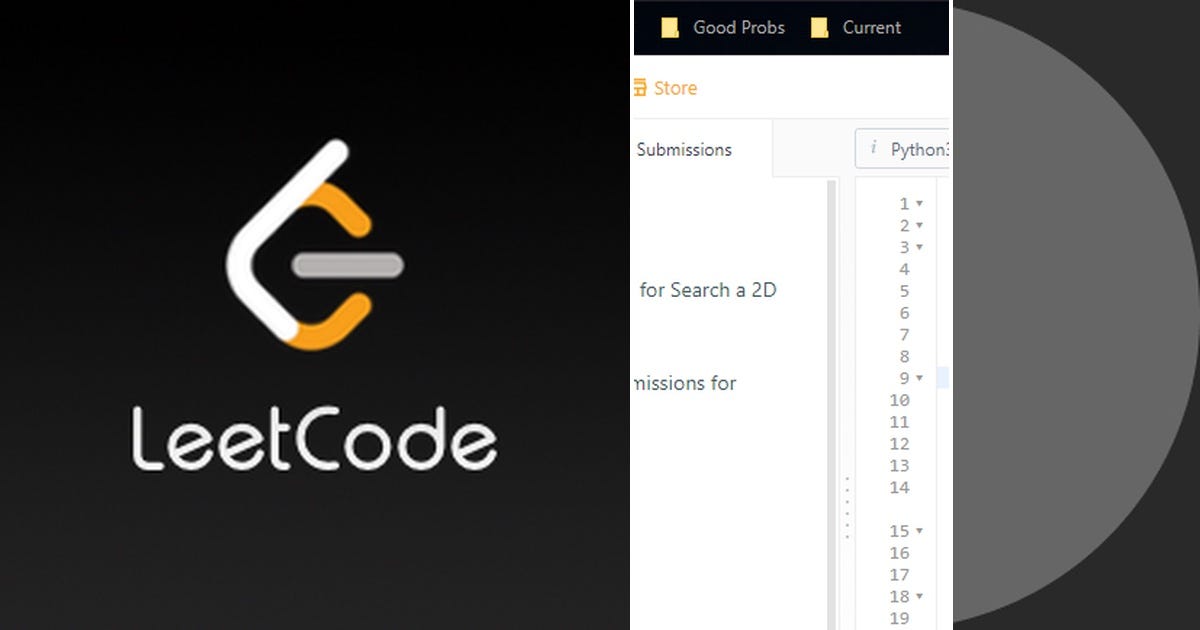
Task: Click the text "missions for"
Action: coord(685,383)
